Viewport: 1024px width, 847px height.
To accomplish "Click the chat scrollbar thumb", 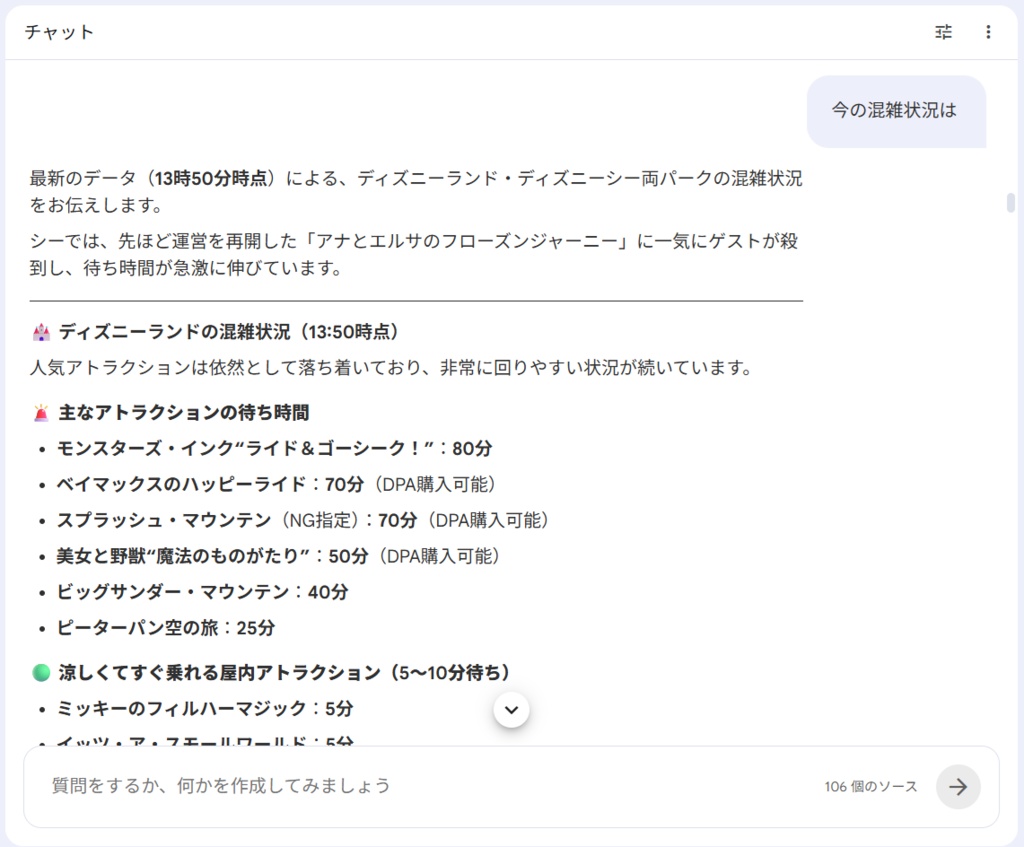I will coord(1011,202).
